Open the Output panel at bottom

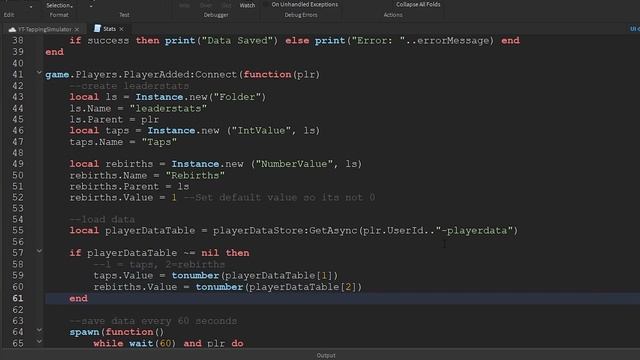(x=326, y=356)
